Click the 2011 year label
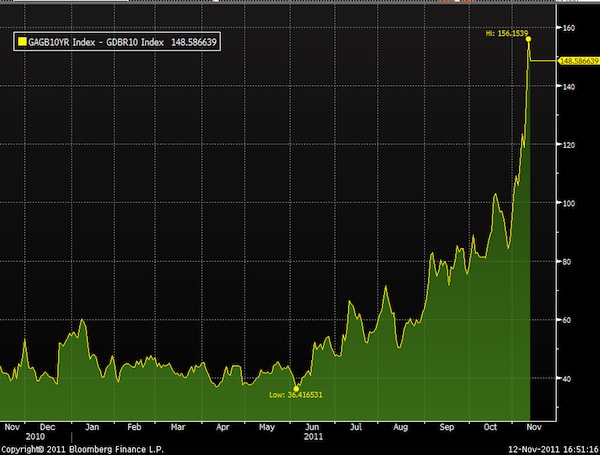This screenshot has width=600, height=455. click(x=313, y=436)
